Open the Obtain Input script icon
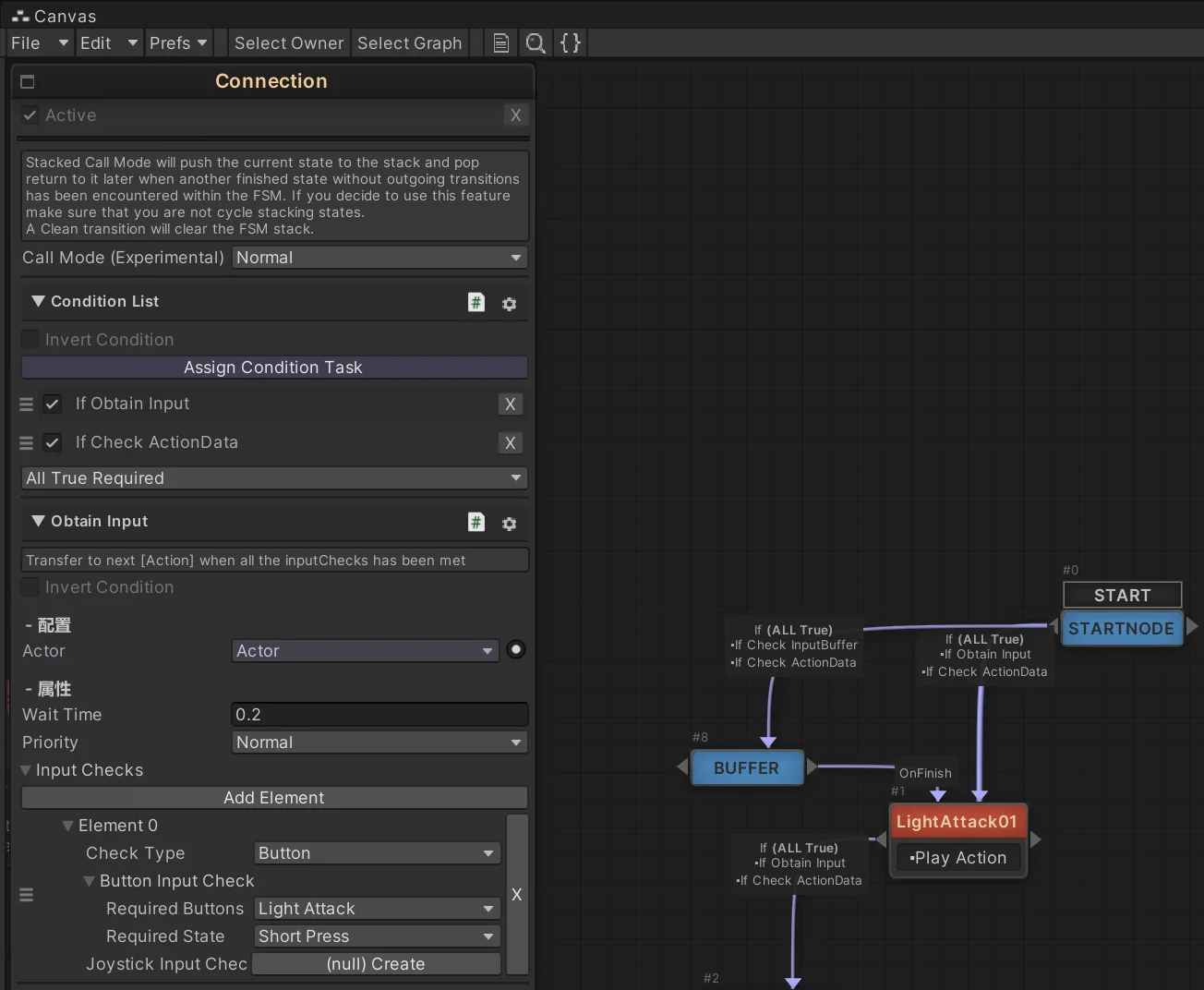 tap(476, 522)
